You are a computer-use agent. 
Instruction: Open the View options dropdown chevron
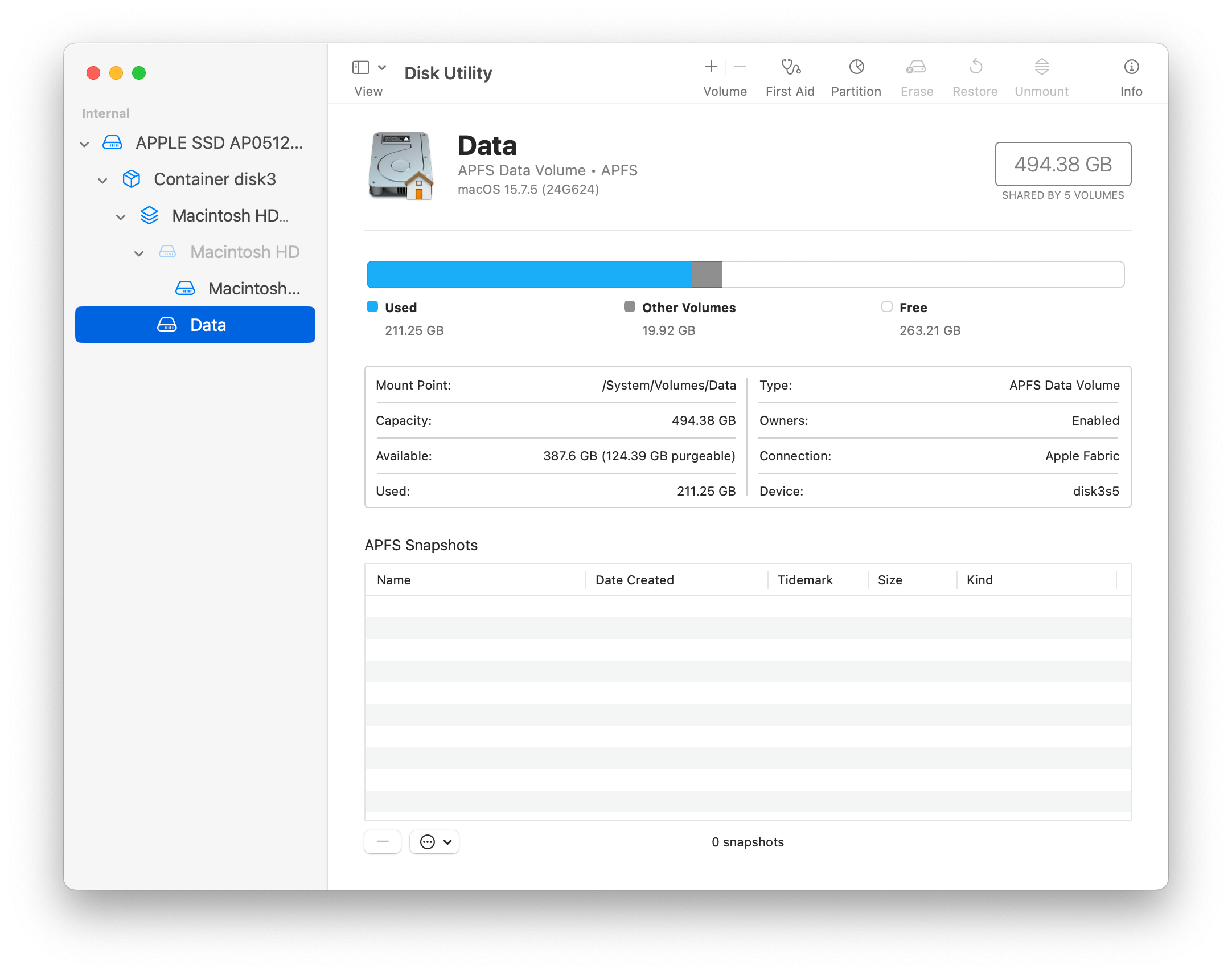tap(383, 67)
